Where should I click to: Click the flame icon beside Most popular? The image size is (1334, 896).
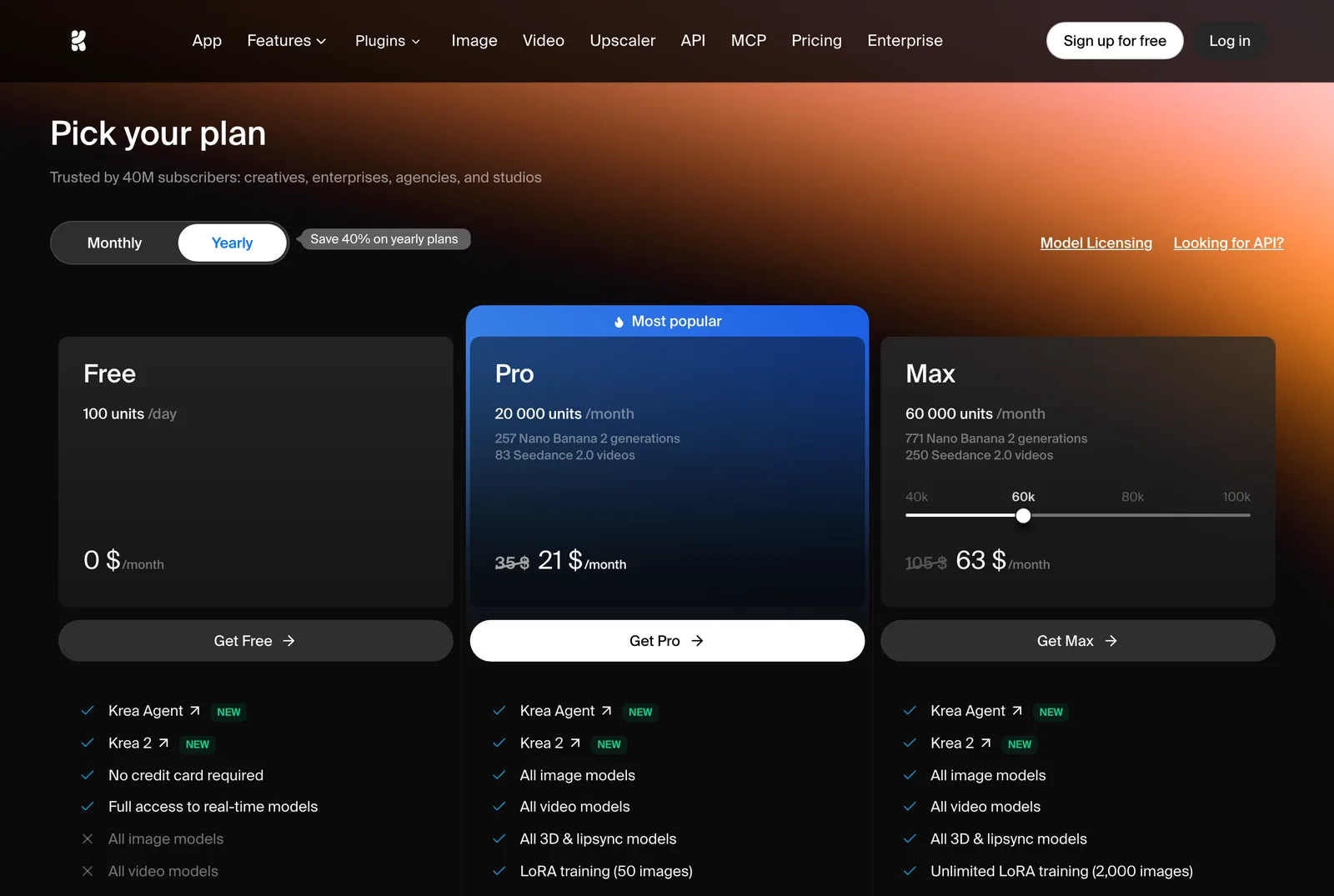click(619, 322)
